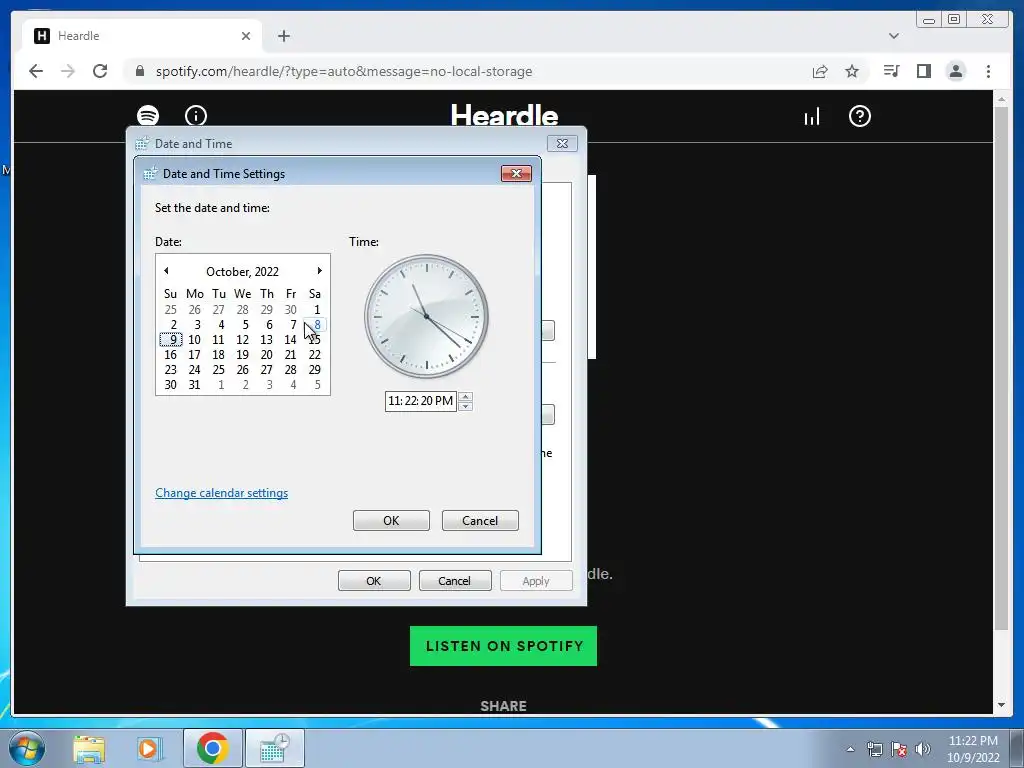Click page scrollbar down arrow
Viewport: 1024px width, 768px height.
1001,705
